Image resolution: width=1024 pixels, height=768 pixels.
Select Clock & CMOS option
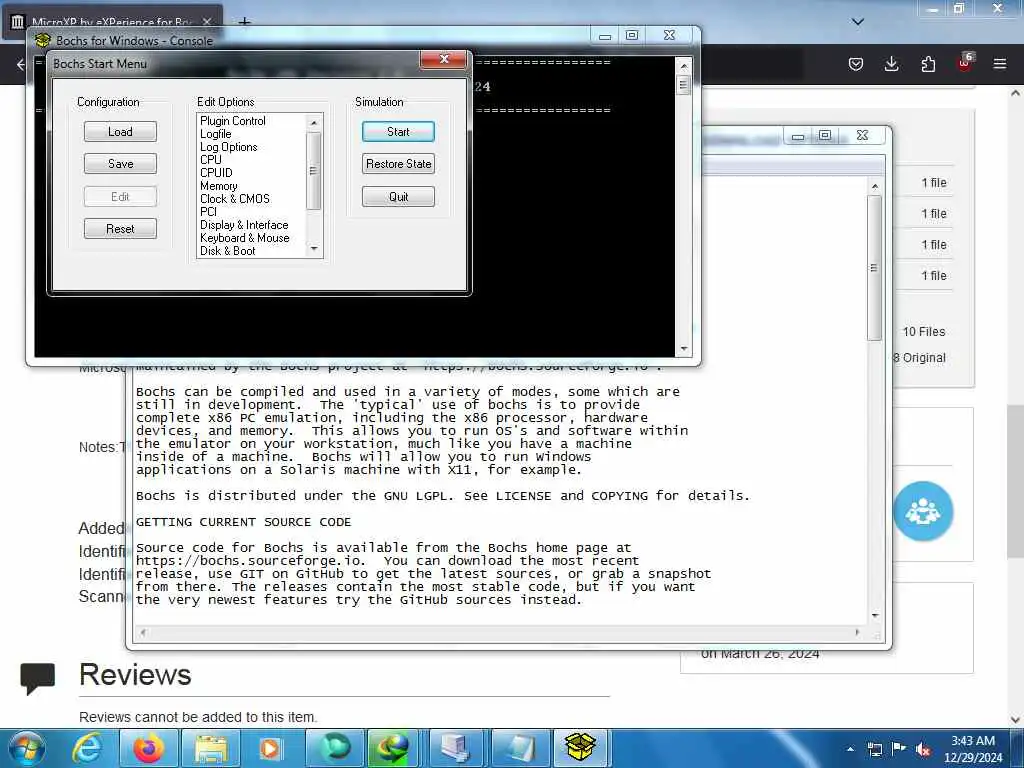(x=234, y=199)
